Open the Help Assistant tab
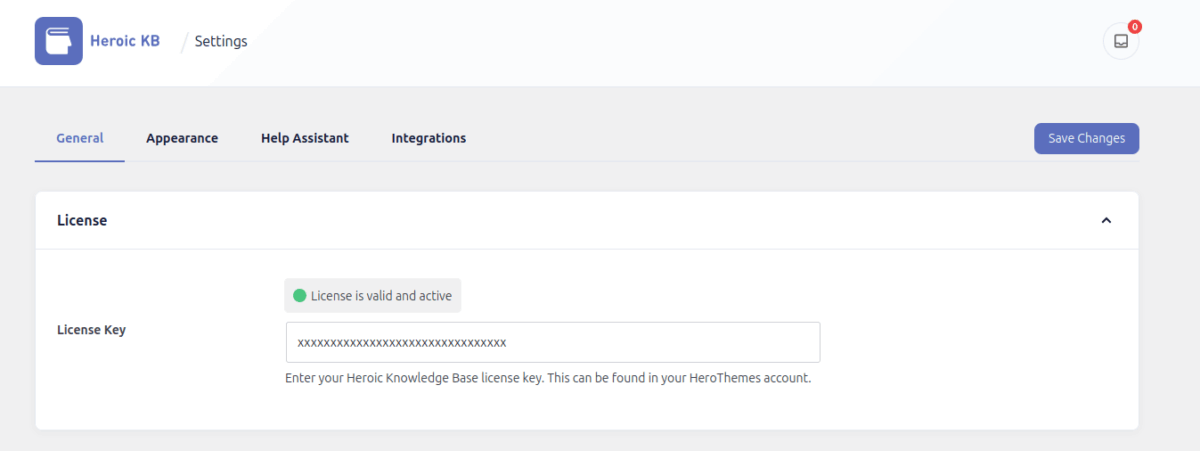Image resolution: width=1200 pixels, height=451 pixels. pos(305,138)
